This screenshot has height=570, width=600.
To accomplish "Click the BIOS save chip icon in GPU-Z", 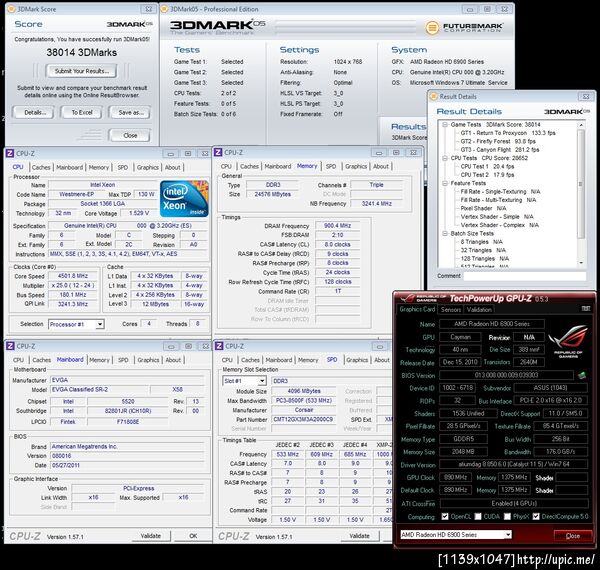I will click(x=582, y=375).
